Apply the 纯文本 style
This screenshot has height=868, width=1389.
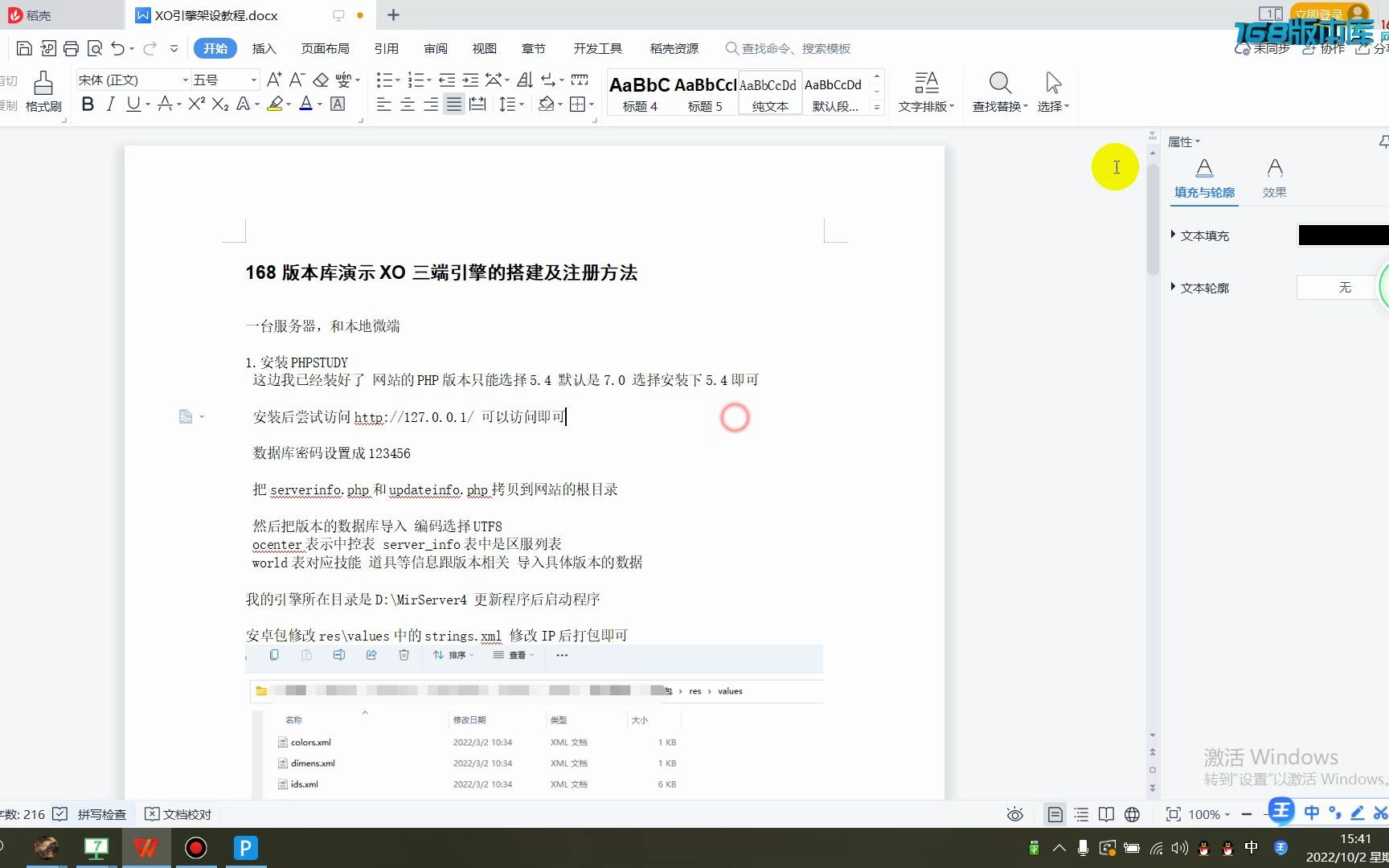[x=769, y=92]
